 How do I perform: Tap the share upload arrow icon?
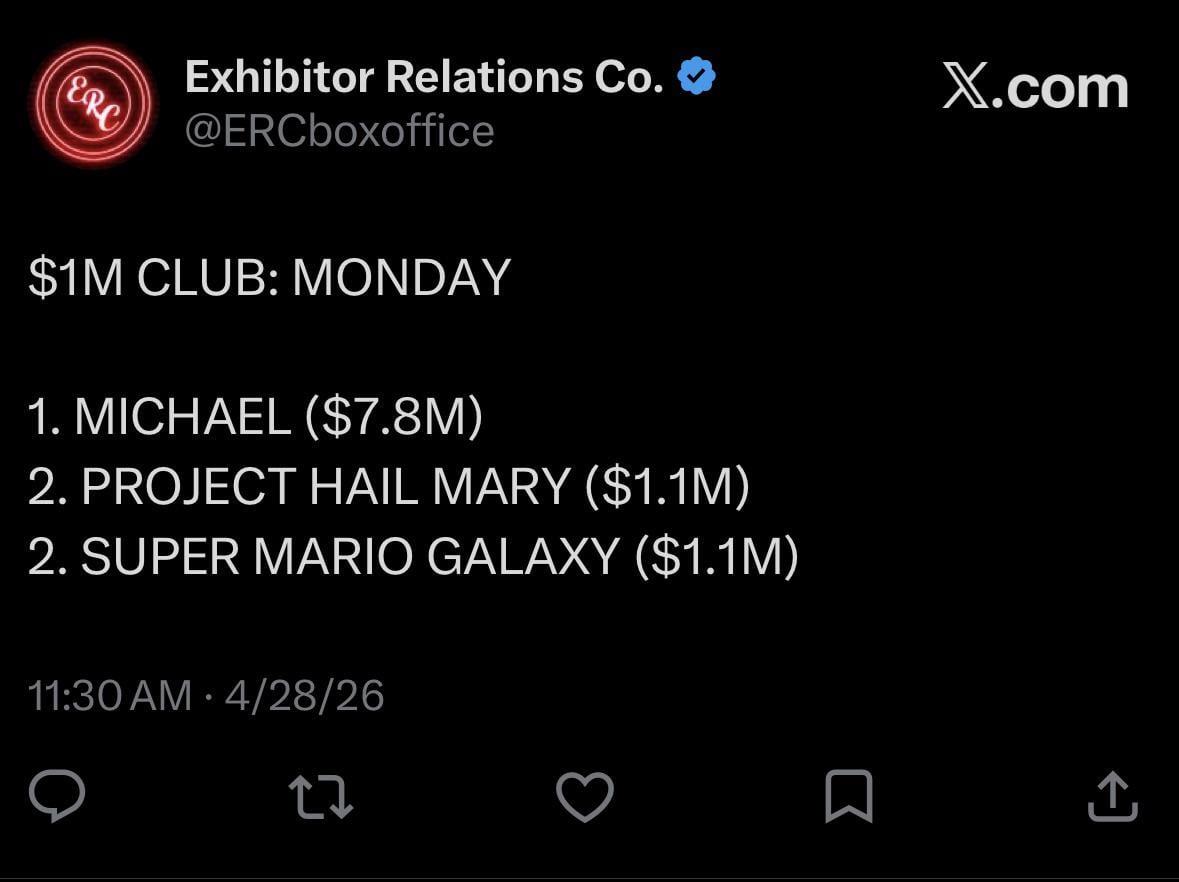(1112, 797)
